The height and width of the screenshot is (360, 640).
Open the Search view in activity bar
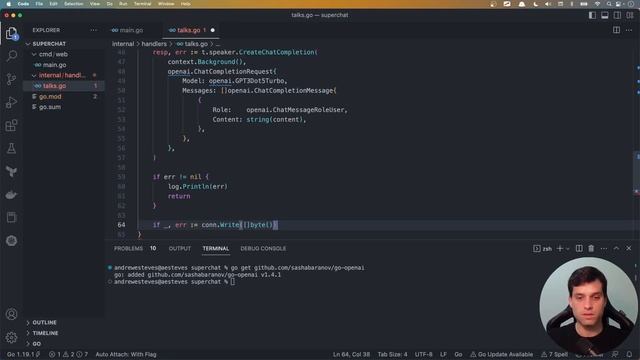11,56
